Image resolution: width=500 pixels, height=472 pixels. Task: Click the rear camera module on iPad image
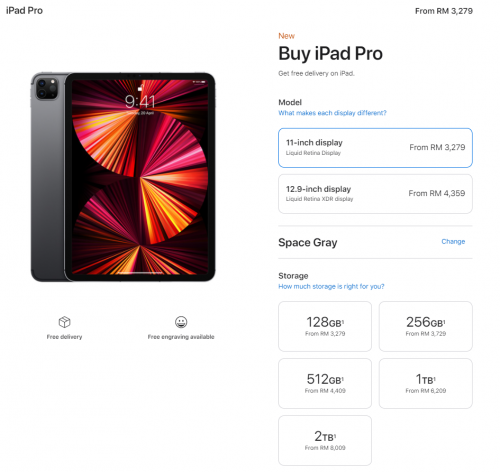tap(46, 88)
